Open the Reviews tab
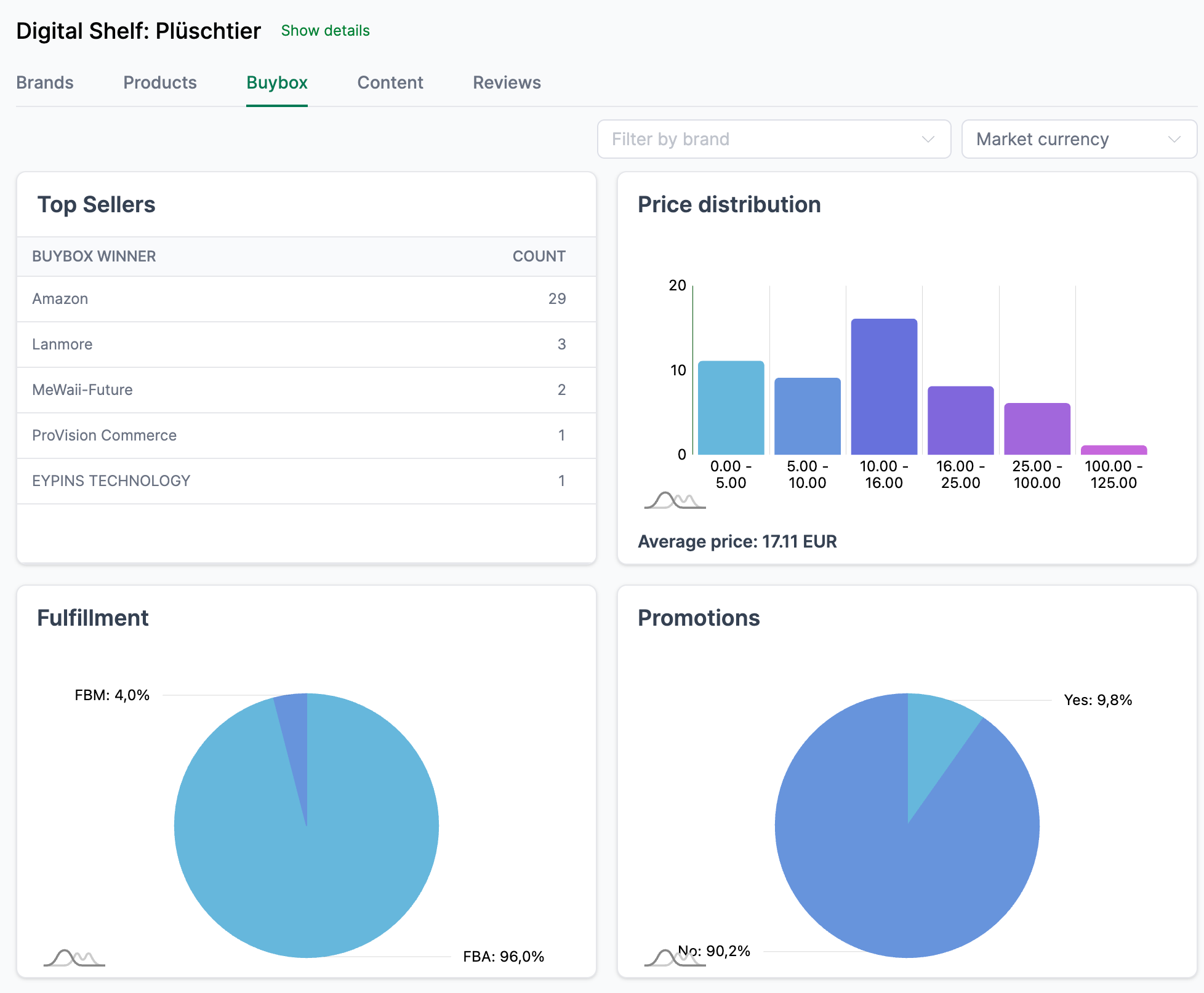 pyautogui.click(x=507, y=82)
